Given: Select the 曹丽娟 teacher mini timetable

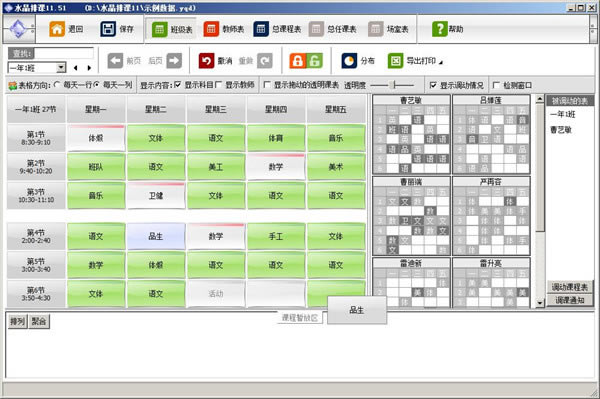Looking at the screenshot, I should [411, 216].
